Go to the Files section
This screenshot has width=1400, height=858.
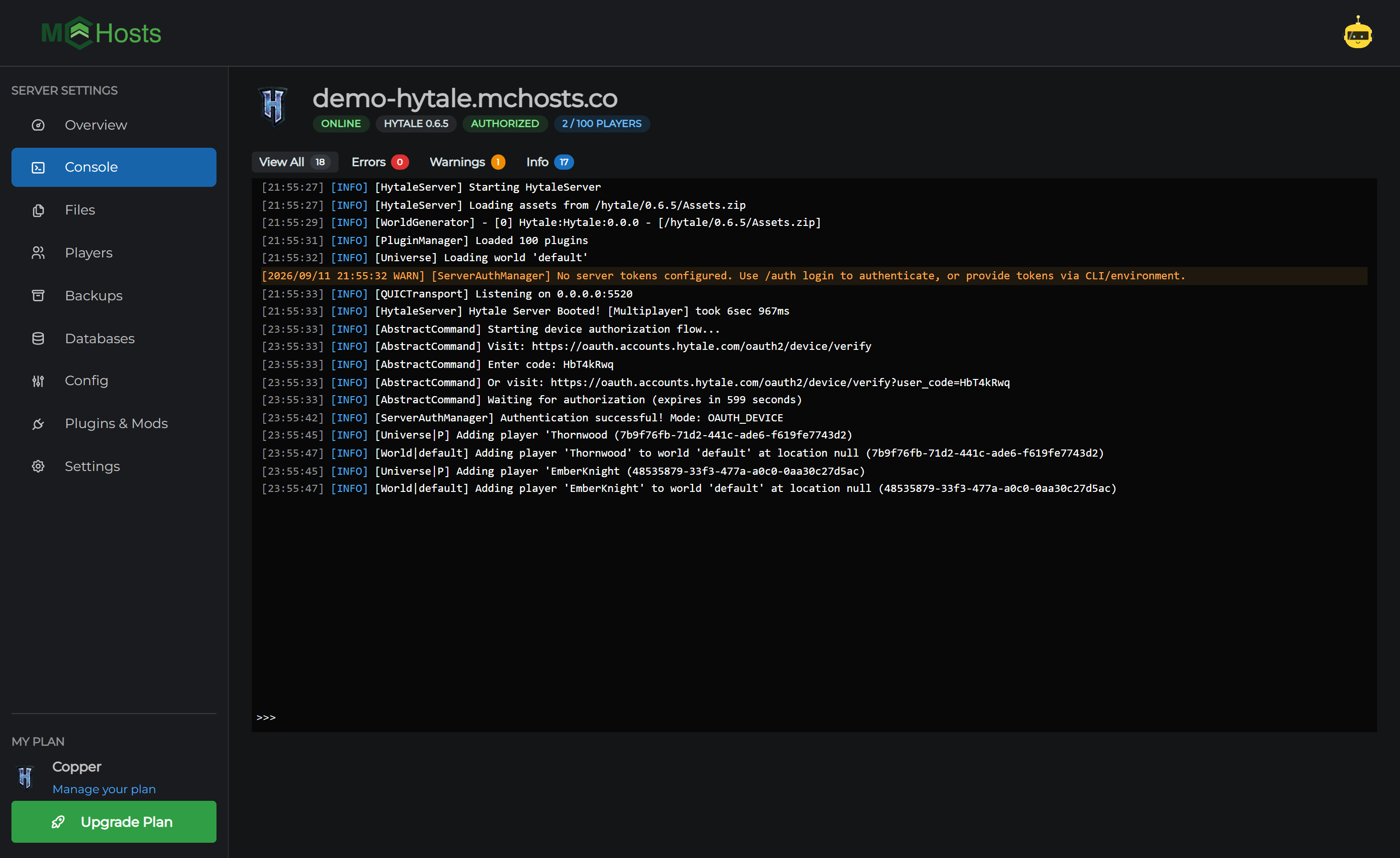[x=113, y=210]
